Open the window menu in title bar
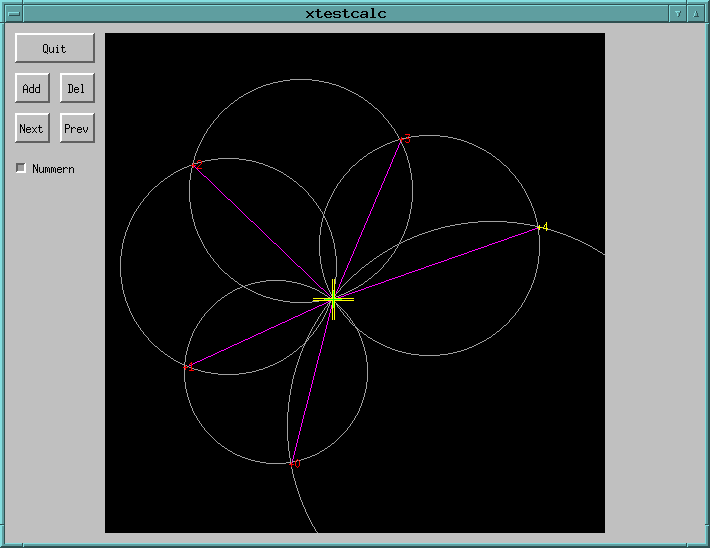Image resolution: width=710 pixels, height=548 pixels. tap(14, 13)
